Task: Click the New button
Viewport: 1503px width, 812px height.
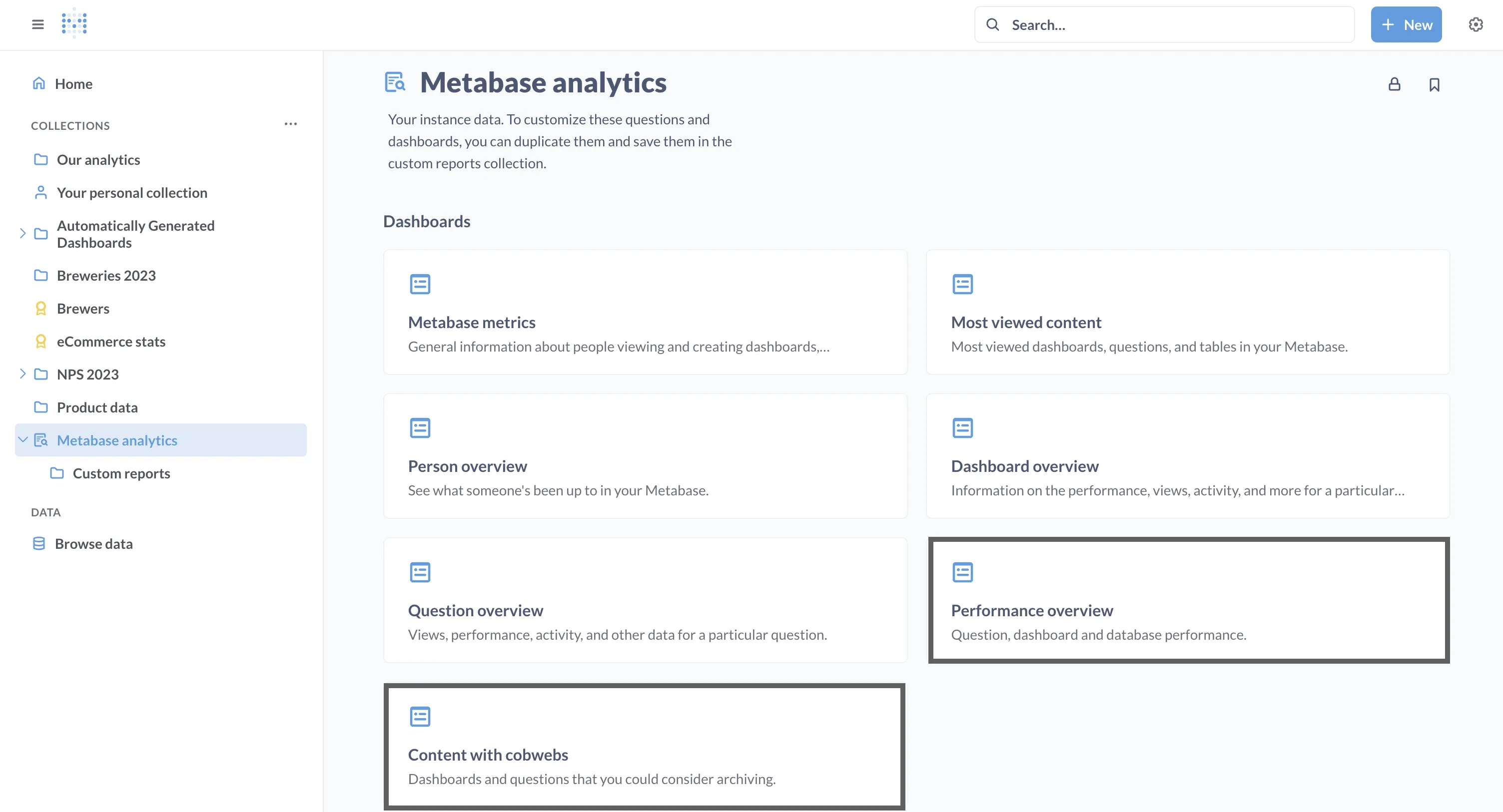Action: coord(1406,24)
